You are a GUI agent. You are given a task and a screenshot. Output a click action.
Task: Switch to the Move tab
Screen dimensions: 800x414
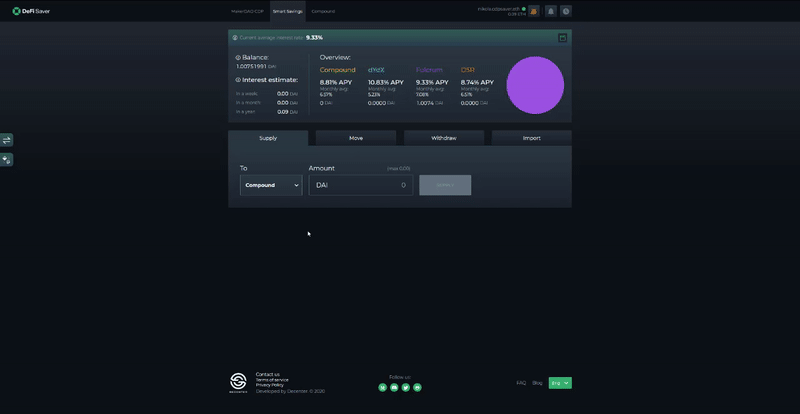coord(356,138)
